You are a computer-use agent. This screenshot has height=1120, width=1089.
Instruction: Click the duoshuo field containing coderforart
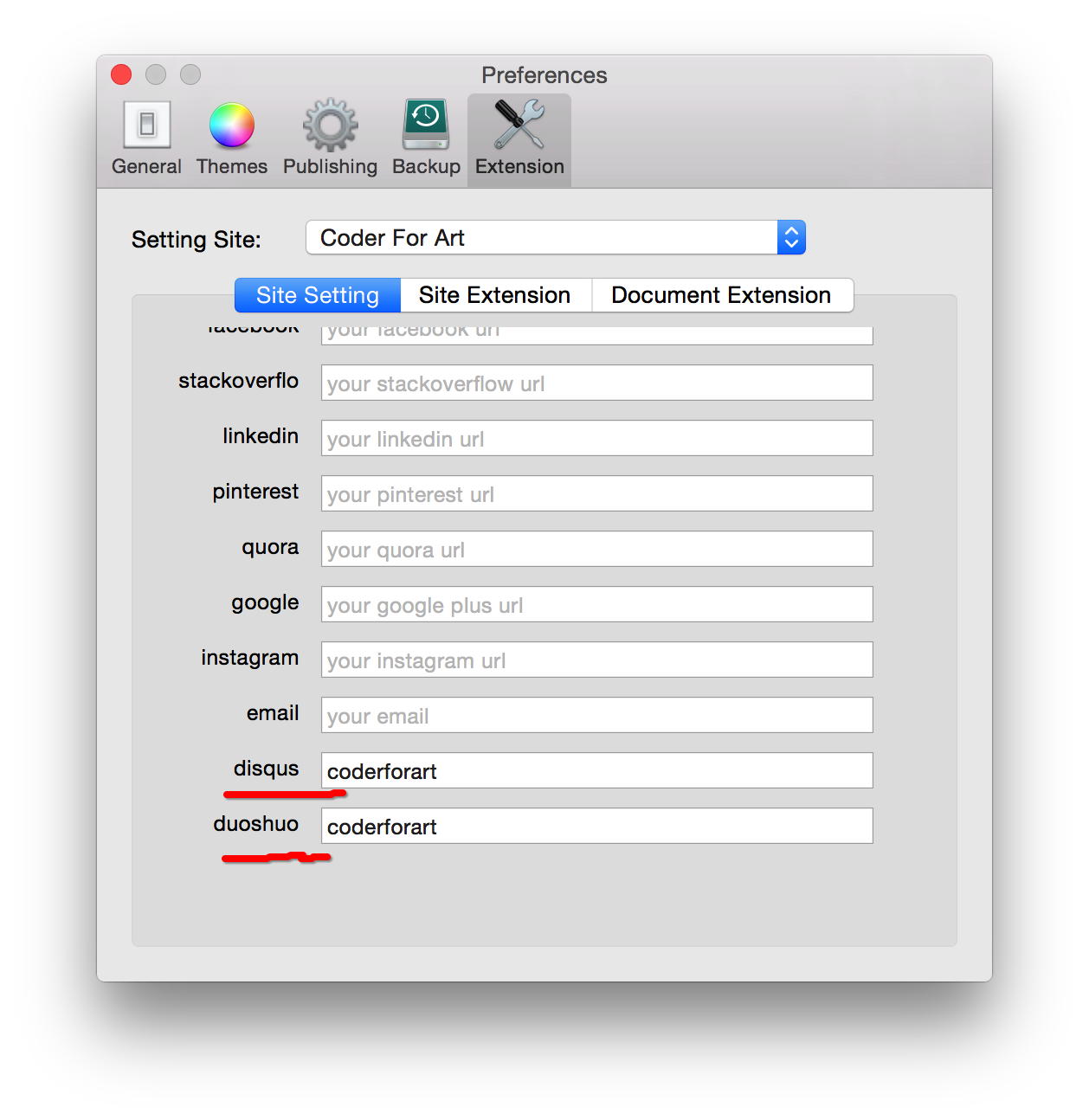[597, 826]
